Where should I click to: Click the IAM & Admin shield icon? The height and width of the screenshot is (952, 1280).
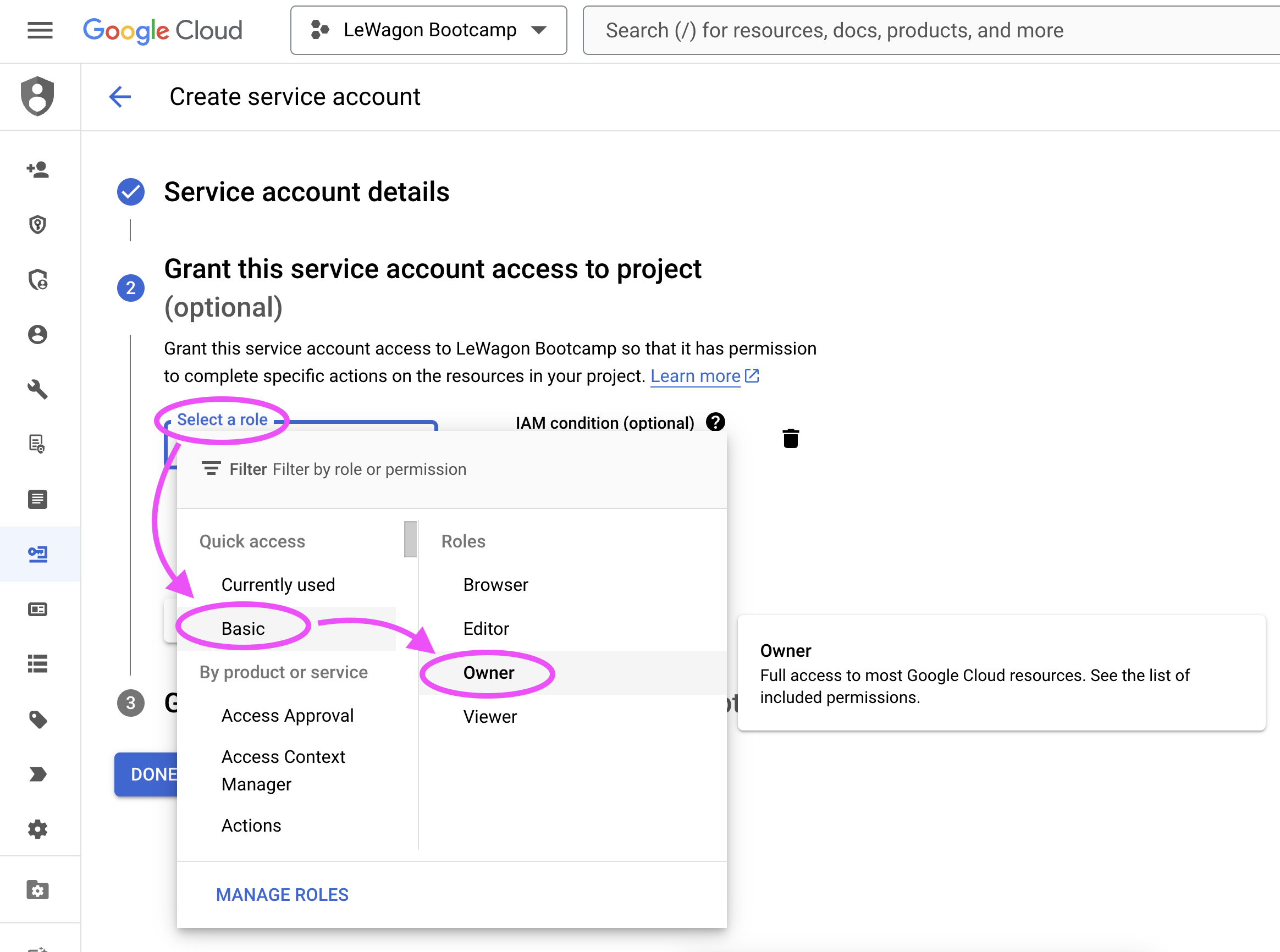coord(37,96)
